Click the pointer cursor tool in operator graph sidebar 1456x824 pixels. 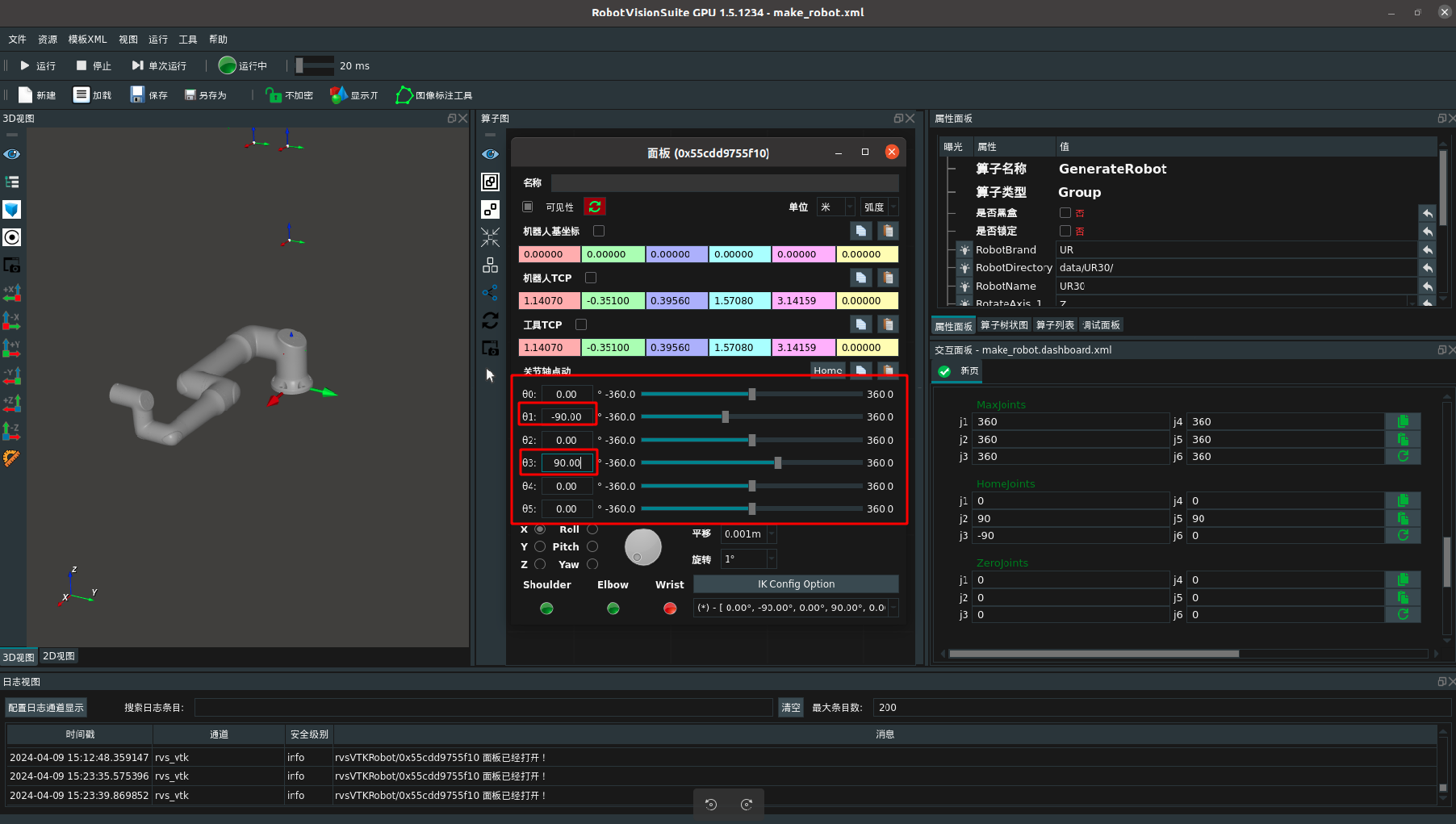(490, 375)
